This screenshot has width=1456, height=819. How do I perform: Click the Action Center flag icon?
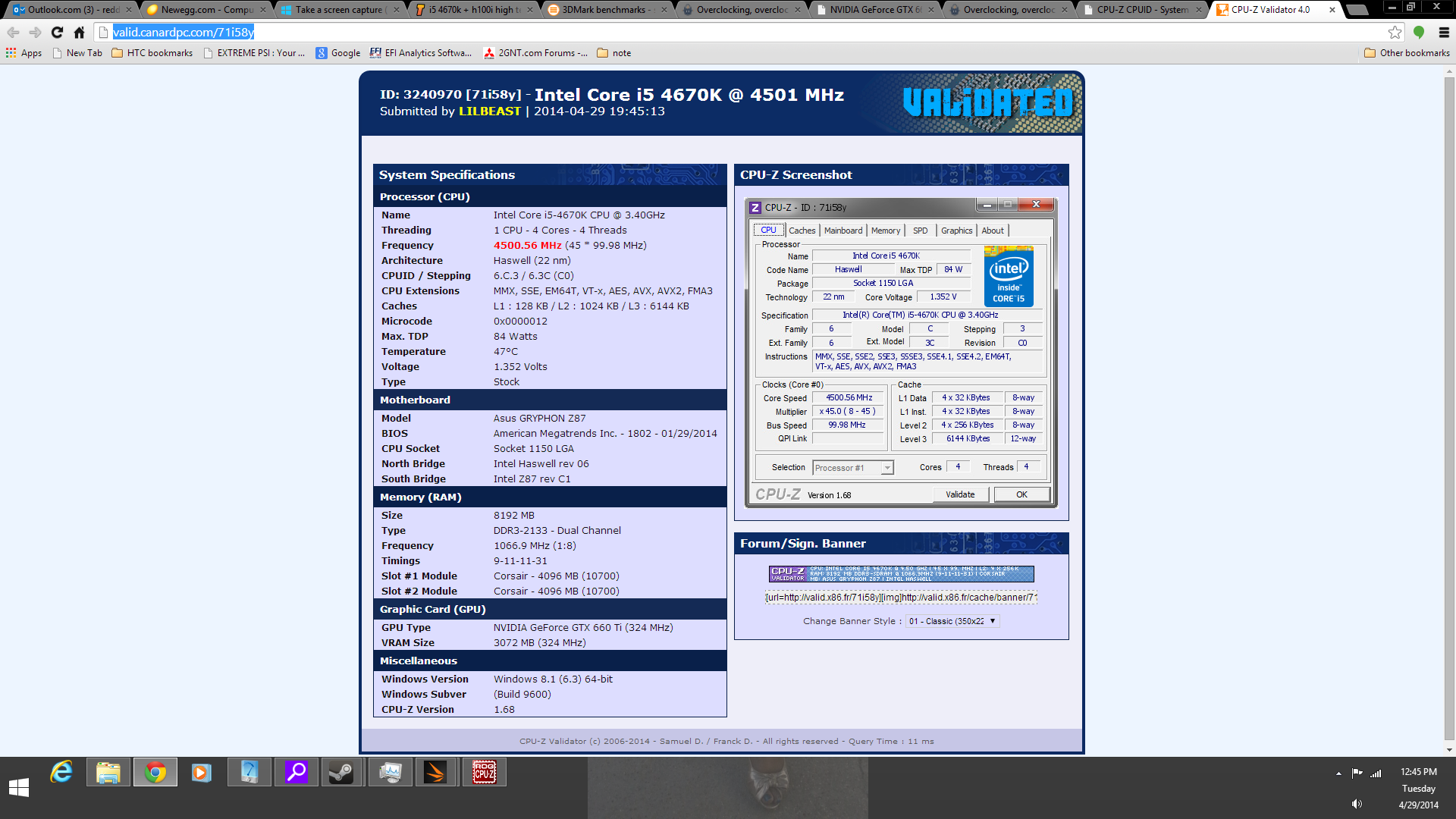(1357, 773)
